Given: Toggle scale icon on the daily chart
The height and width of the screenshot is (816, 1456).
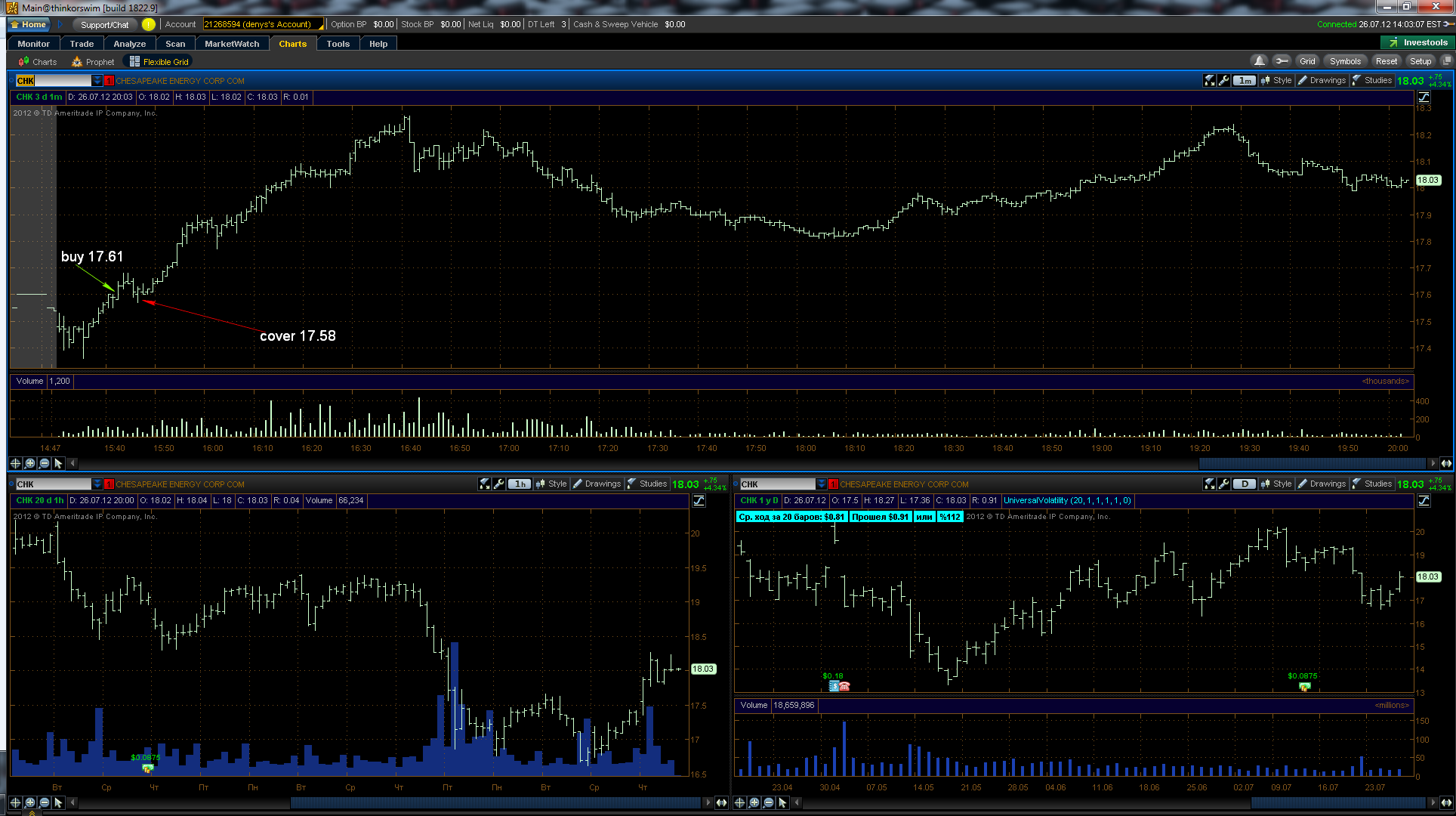Looking at the screenshot, I should point(1424,500).
